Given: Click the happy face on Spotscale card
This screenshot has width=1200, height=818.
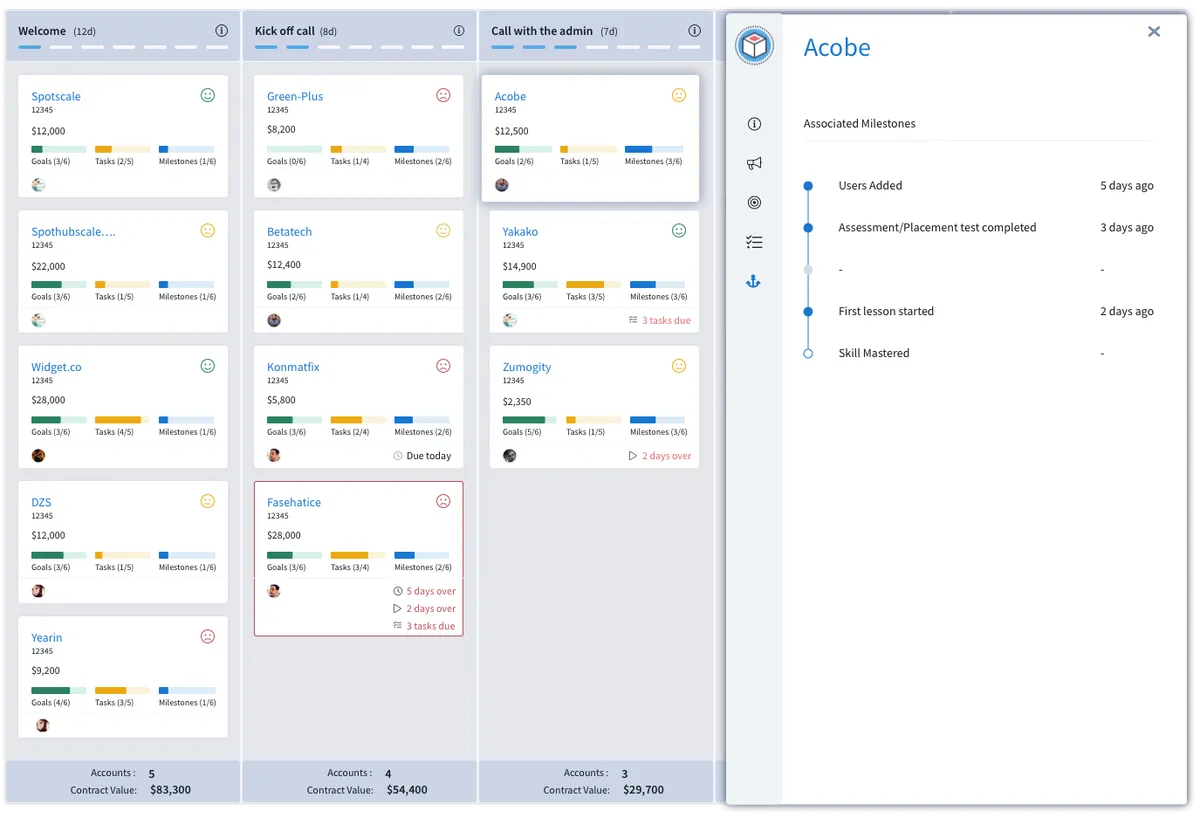Looking at the screenshot, I should 208,96.
